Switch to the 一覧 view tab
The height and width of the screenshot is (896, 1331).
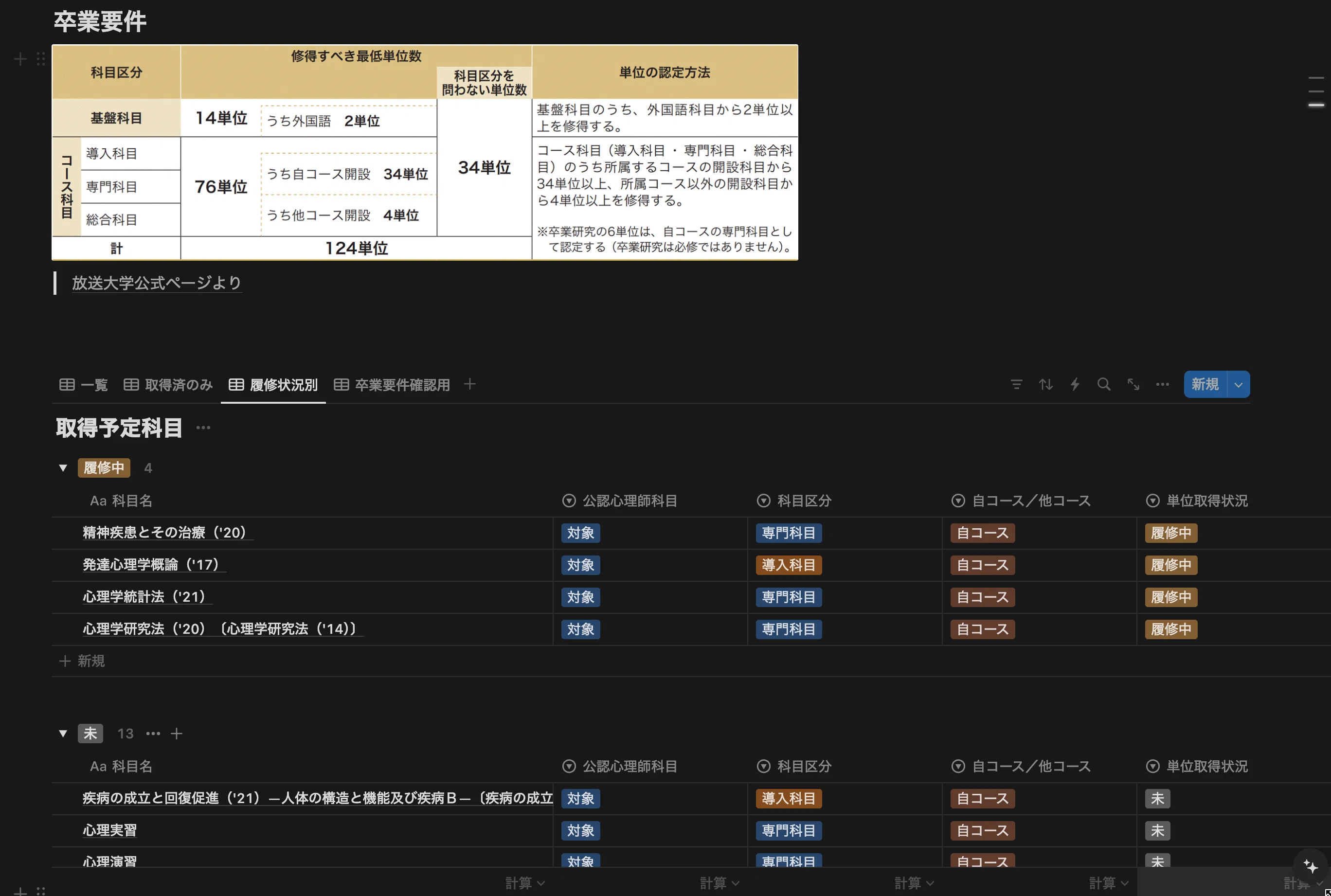(x=84, y=385)
